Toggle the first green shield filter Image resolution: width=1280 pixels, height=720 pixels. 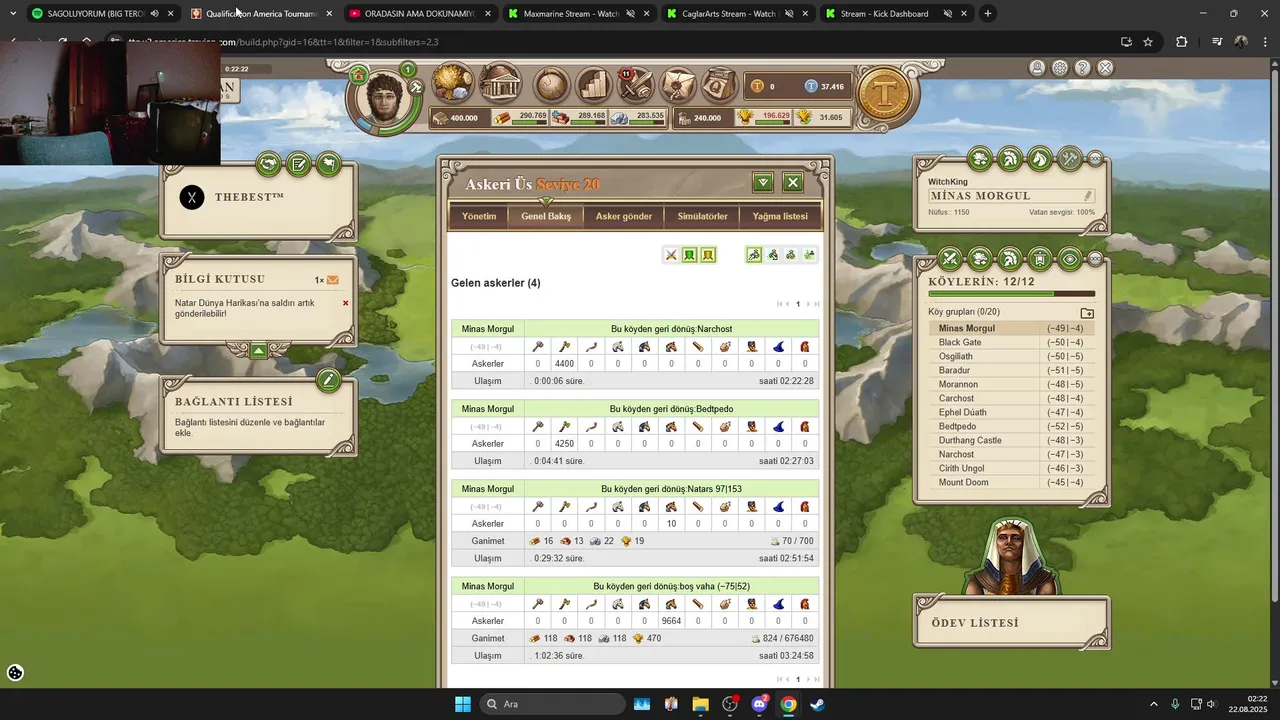[689, 255]
